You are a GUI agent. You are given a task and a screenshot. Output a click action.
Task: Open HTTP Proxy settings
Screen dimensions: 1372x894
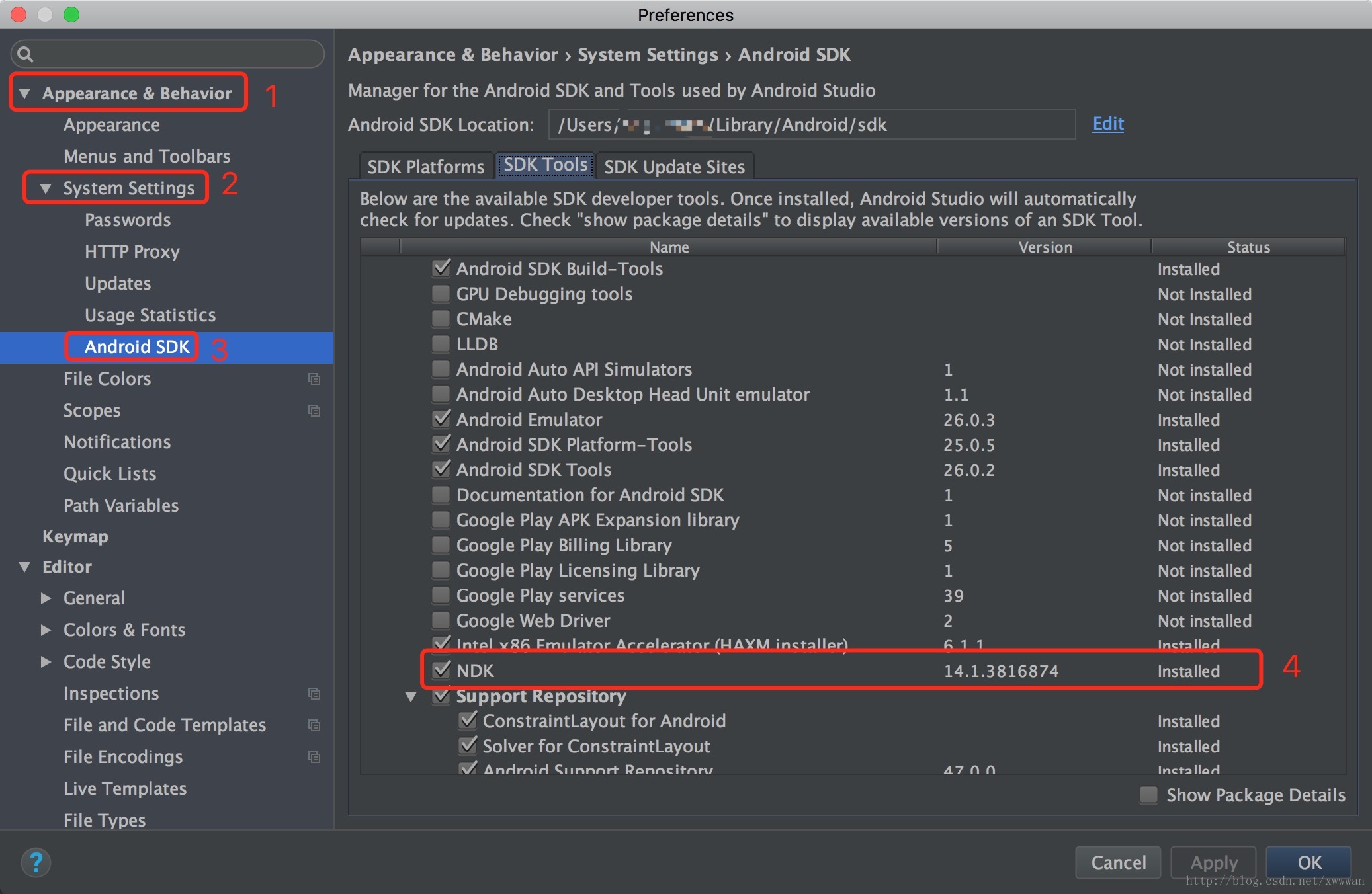[x=132, y=252]
